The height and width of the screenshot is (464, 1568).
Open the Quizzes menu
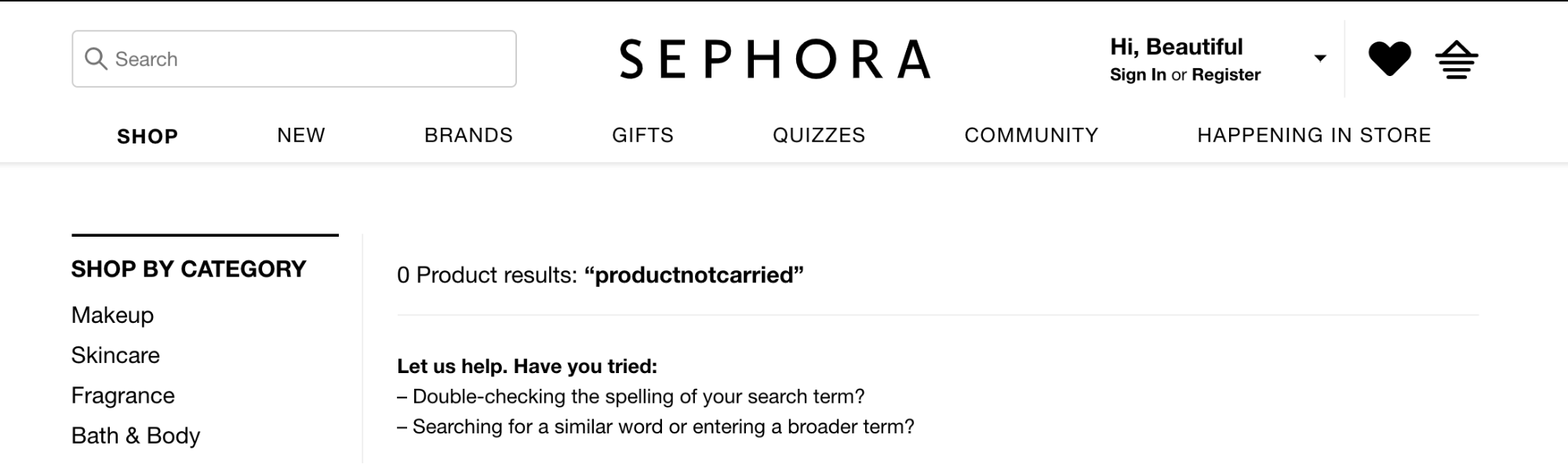pyautogui.click(x=819, y=136)
